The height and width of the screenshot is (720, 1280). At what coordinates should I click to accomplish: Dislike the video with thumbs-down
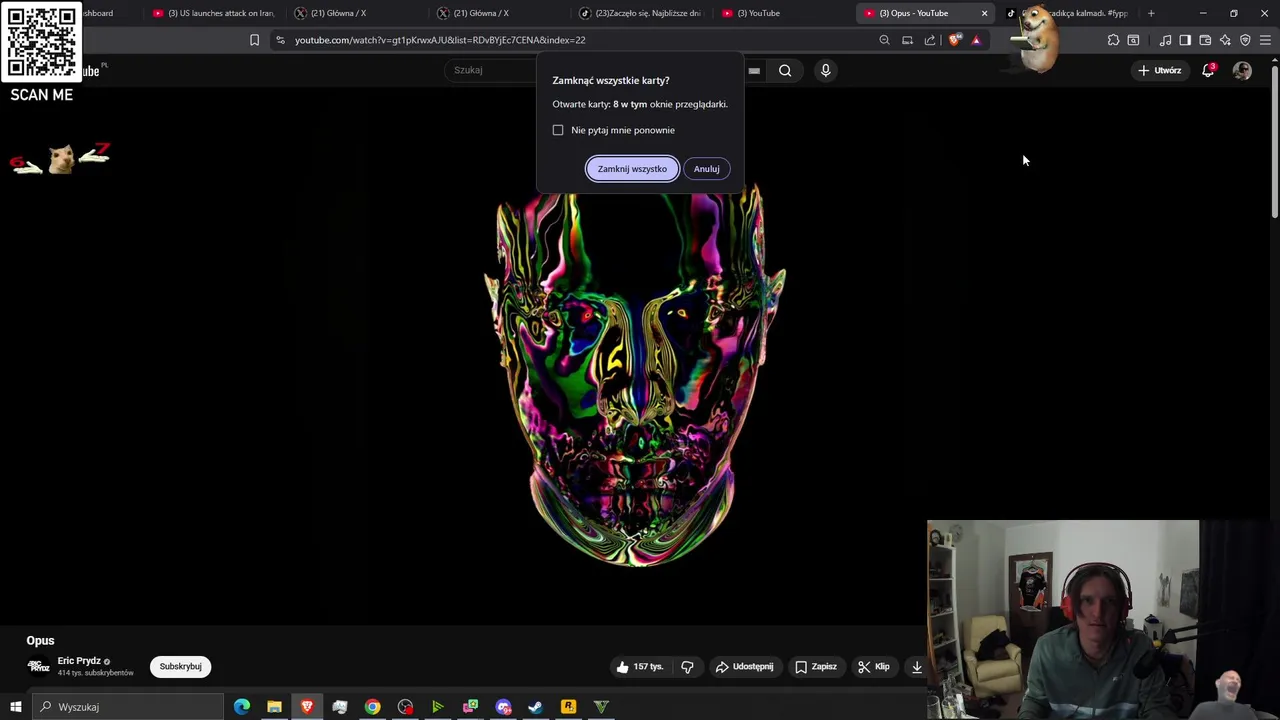coord(687,667)
